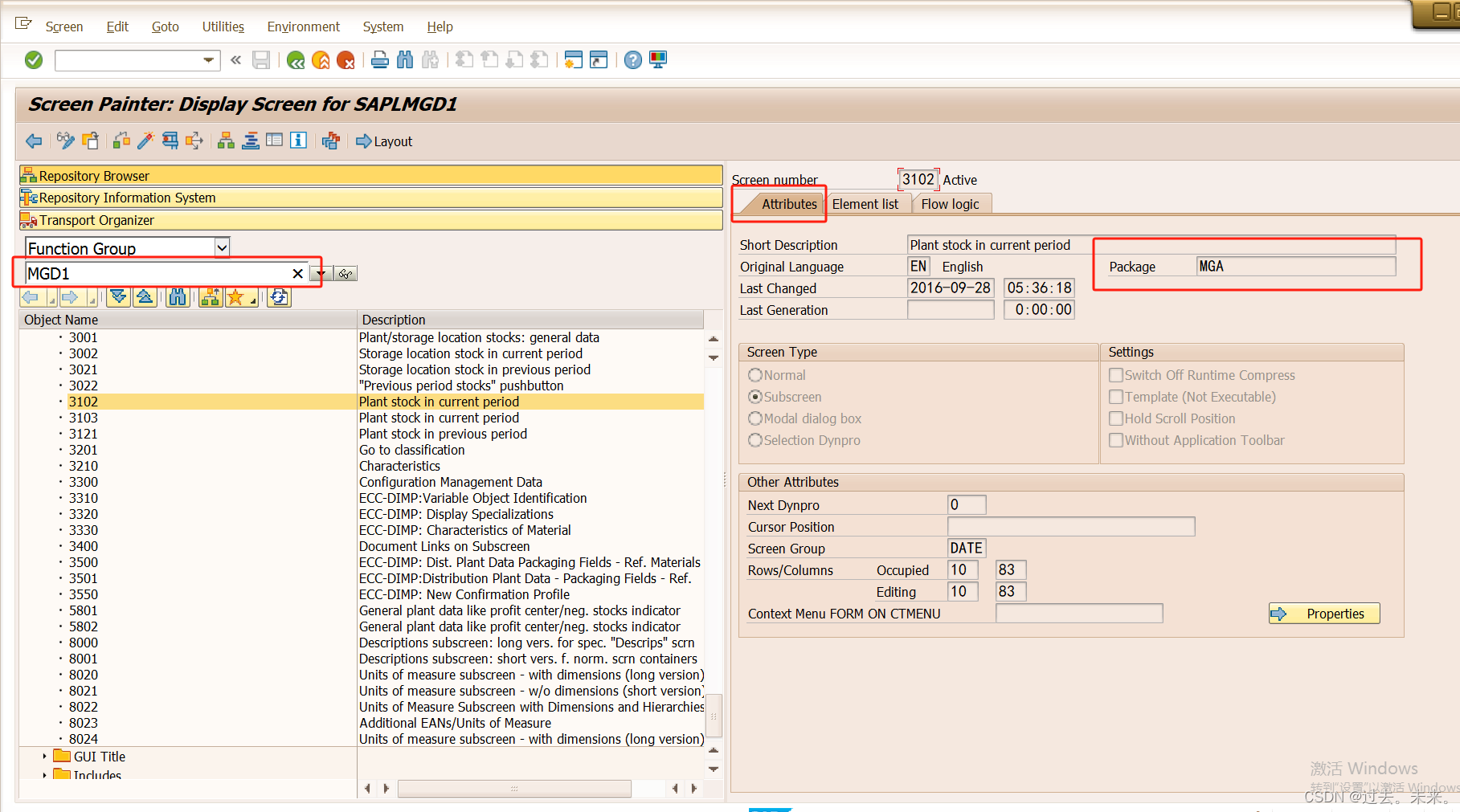Click the Package MGA field
Screen dimensions: 1460x812
1296,267
